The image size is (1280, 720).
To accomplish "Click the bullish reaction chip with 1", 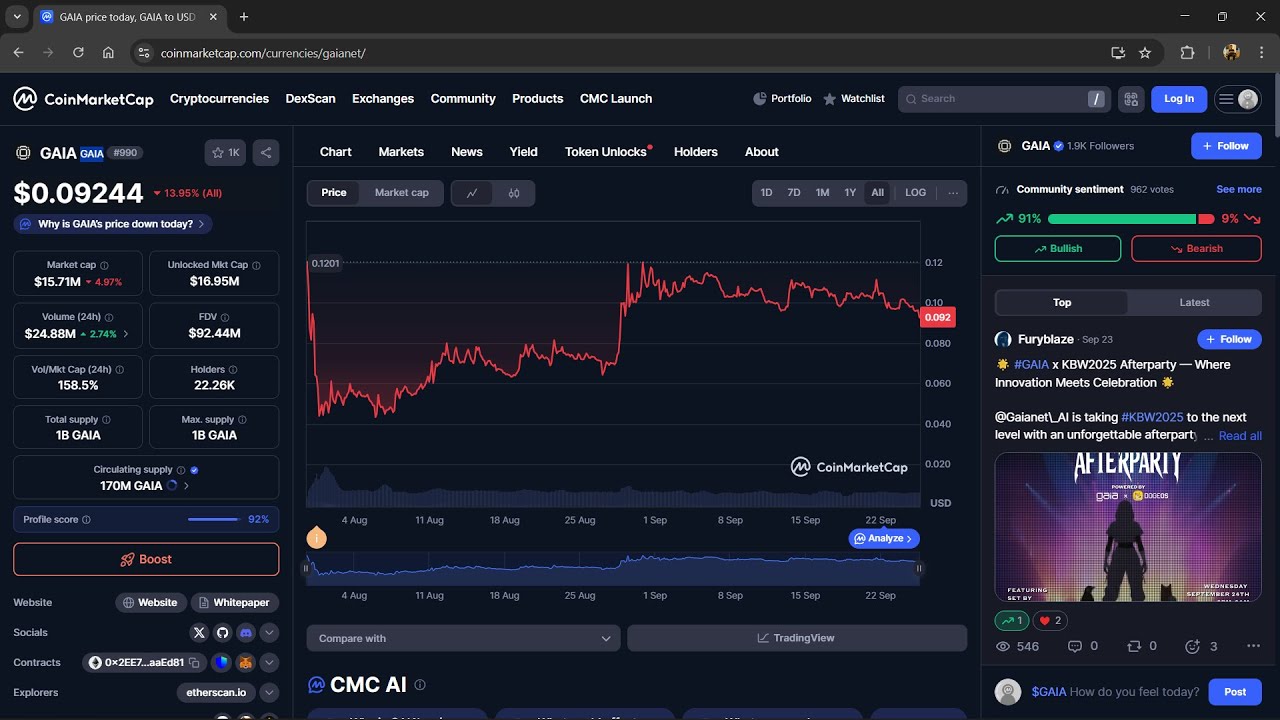I will click(1012, 621).
